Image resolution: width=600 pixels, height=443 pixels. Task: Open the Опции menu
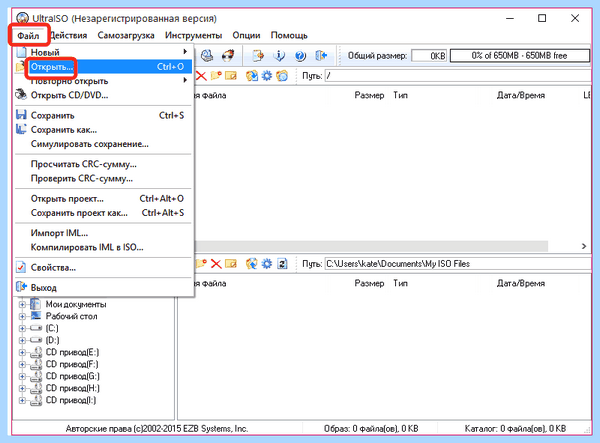click(246, 36)
